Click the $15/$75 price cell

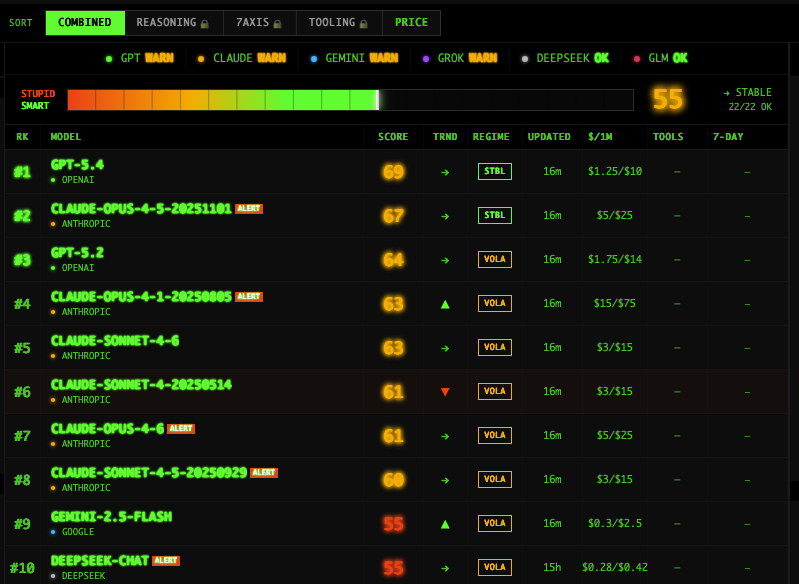coord(615,303)
